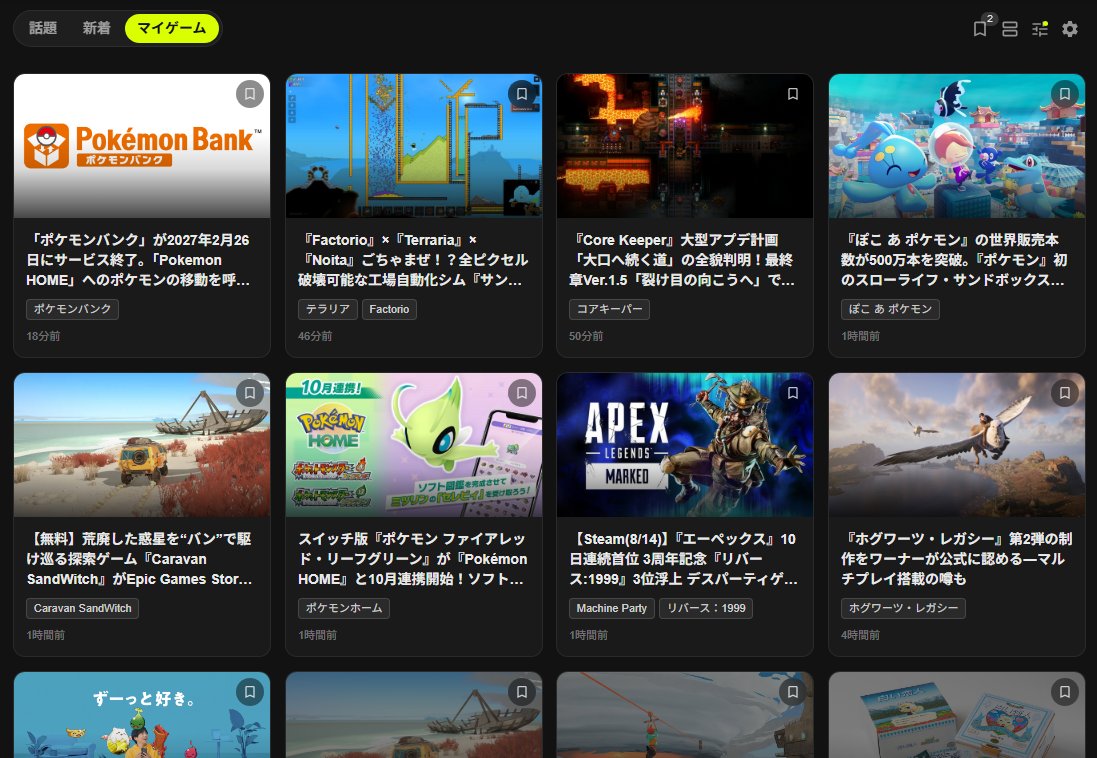Filter by the ポケモンバンク tag

click(x=73, y=309)
